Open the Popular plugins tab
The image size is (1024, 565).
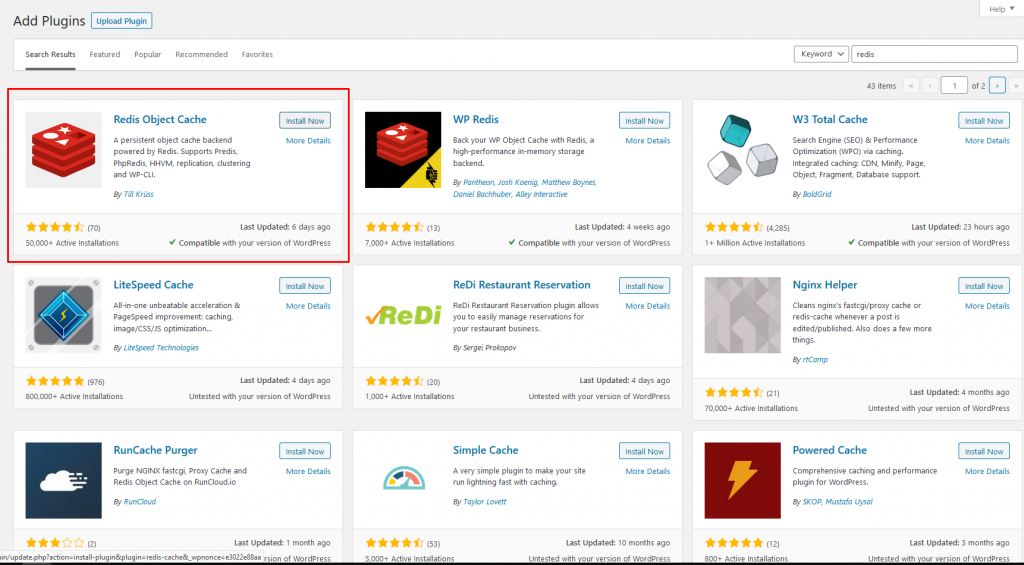(148, 54)
